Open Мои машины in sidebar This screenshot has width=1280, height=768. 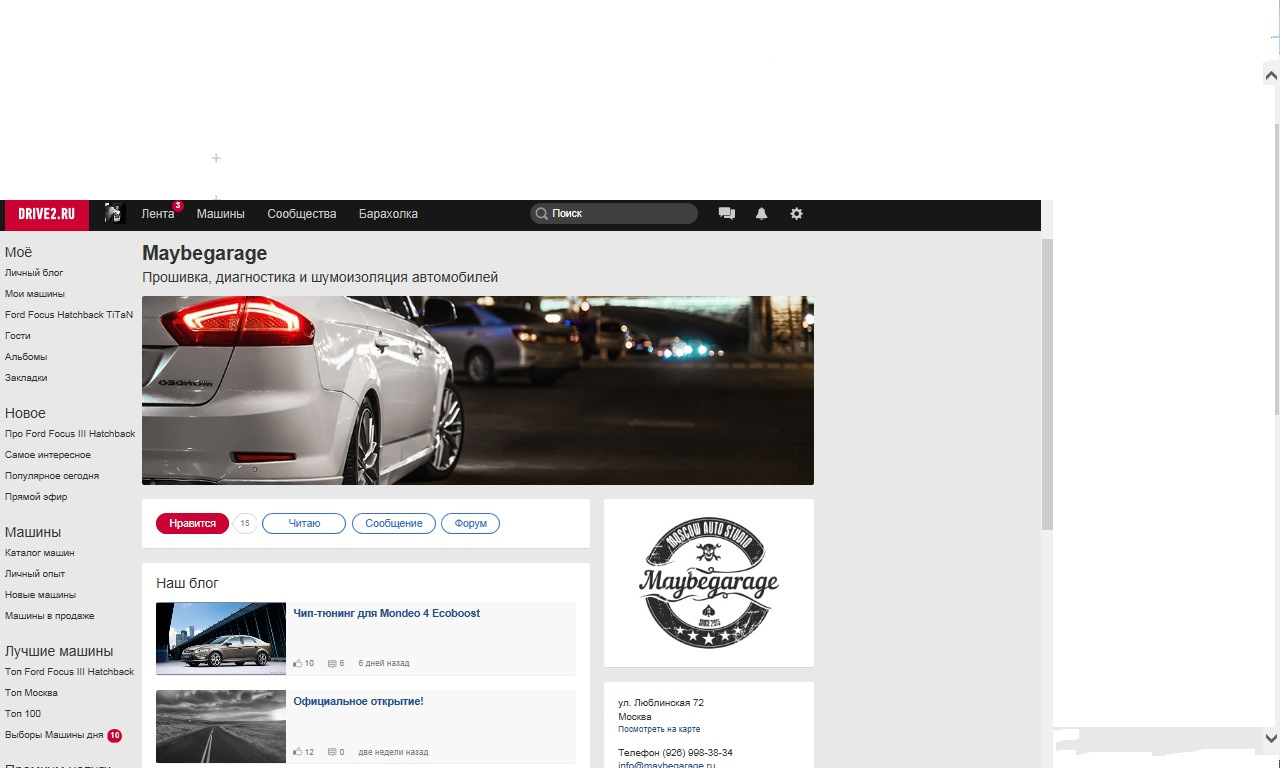point(35,294)
